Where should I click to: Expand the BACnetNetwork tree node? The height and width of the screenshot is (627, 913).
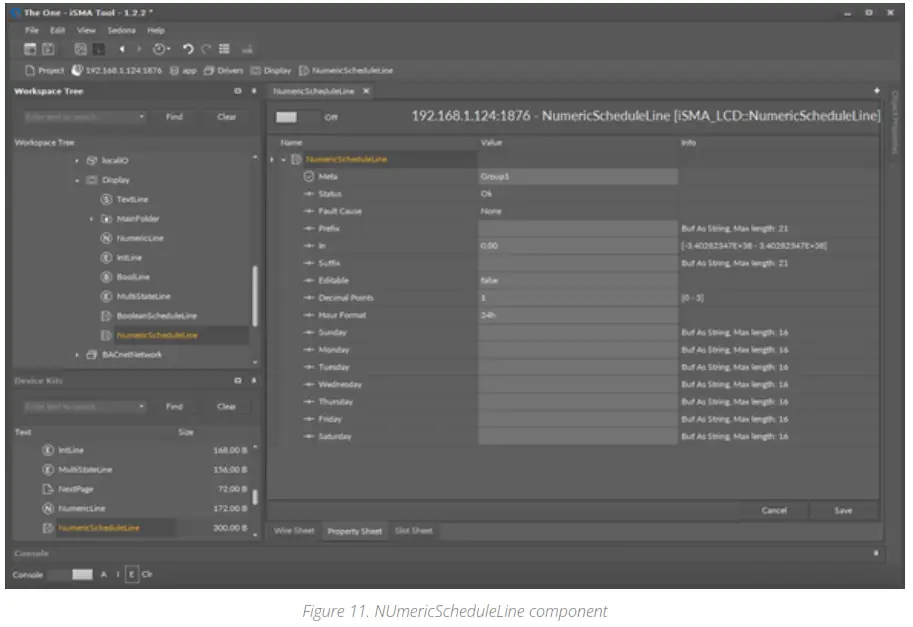pyautogui.click(x=78, y=355)
